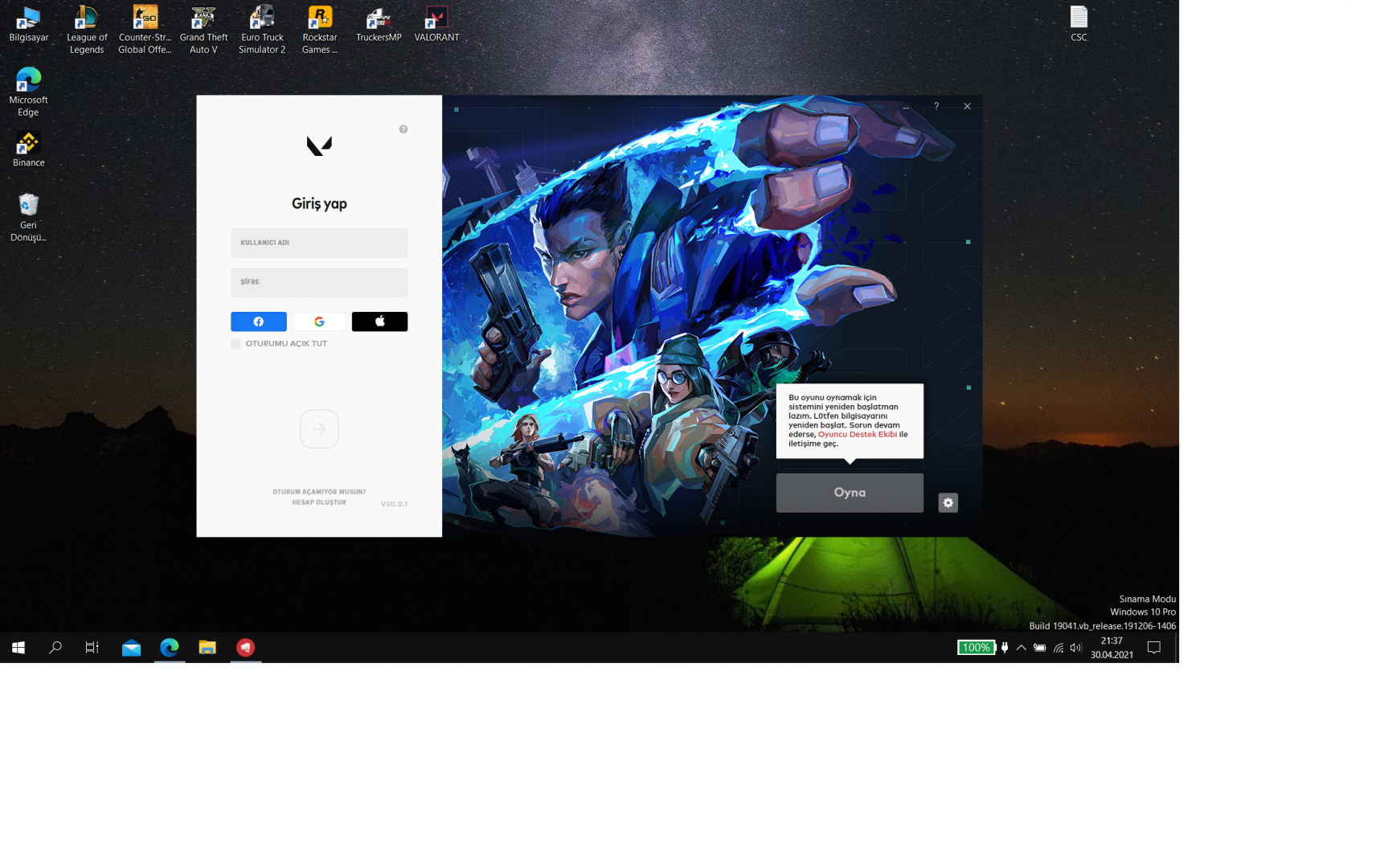
Task: Follow the Oyuncu Destek Ekibi link
Action: coord(858,435)
